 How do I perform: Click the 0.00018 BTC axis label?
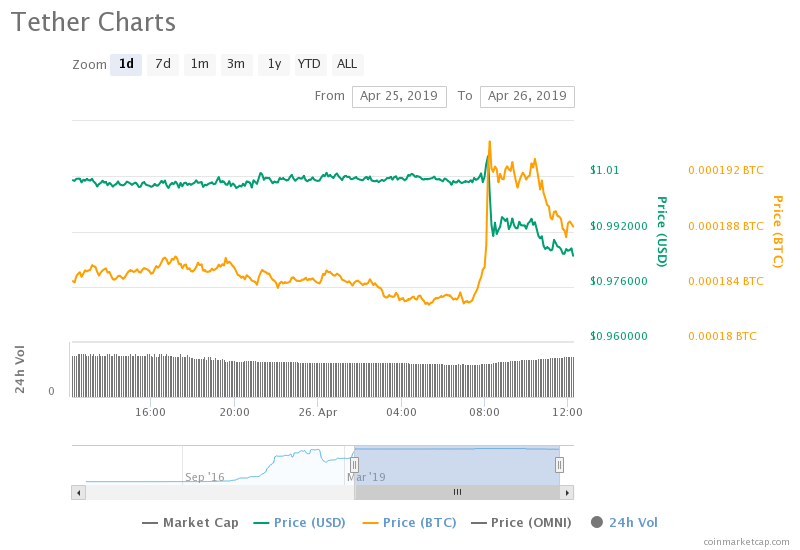[x=722, y=336]
